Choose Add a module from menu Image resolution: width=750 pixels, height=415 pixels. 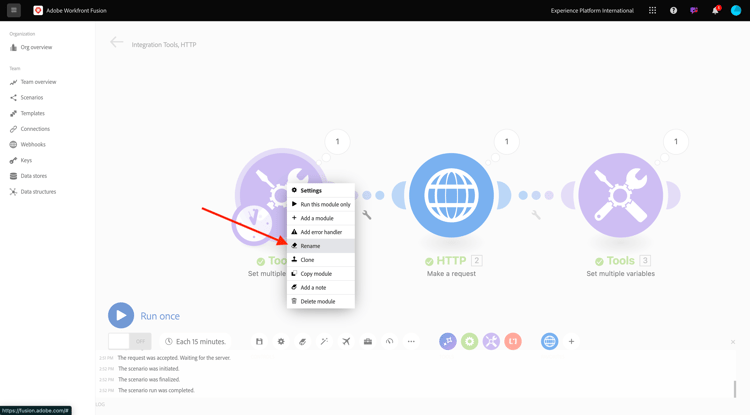pyautogui.click(x=320, y=218)
